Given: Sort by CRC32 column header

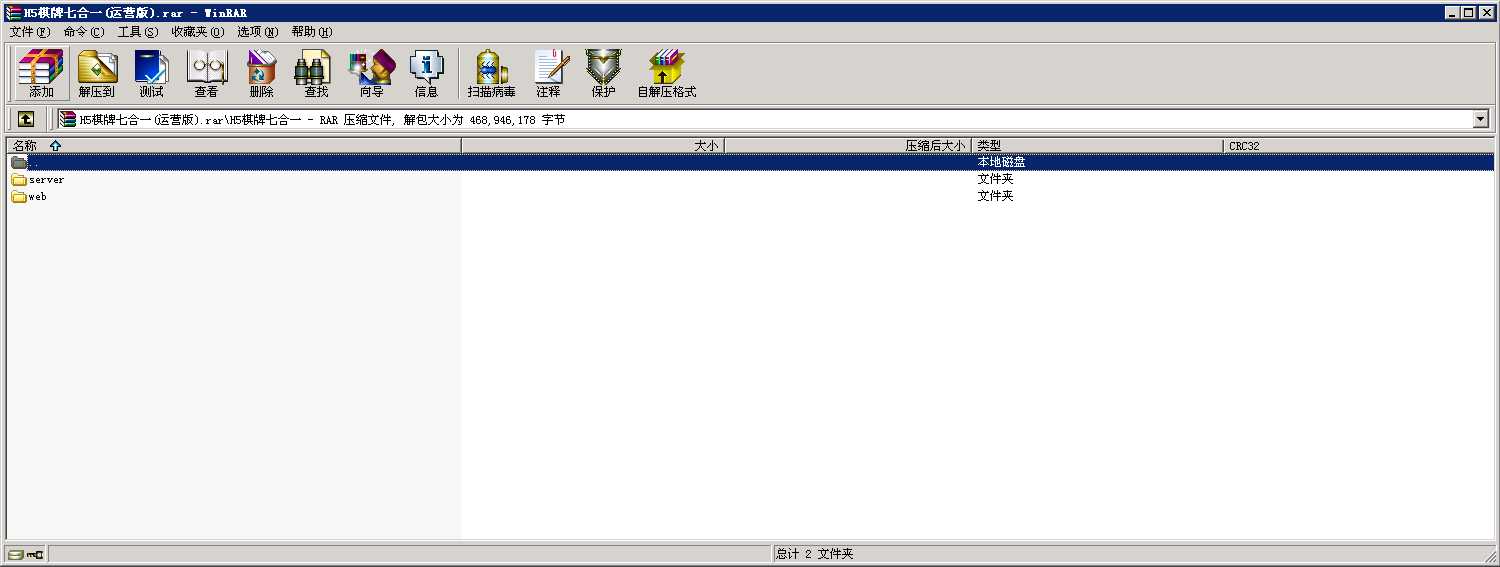Looking at the screenshot, I should point(1358,146).
